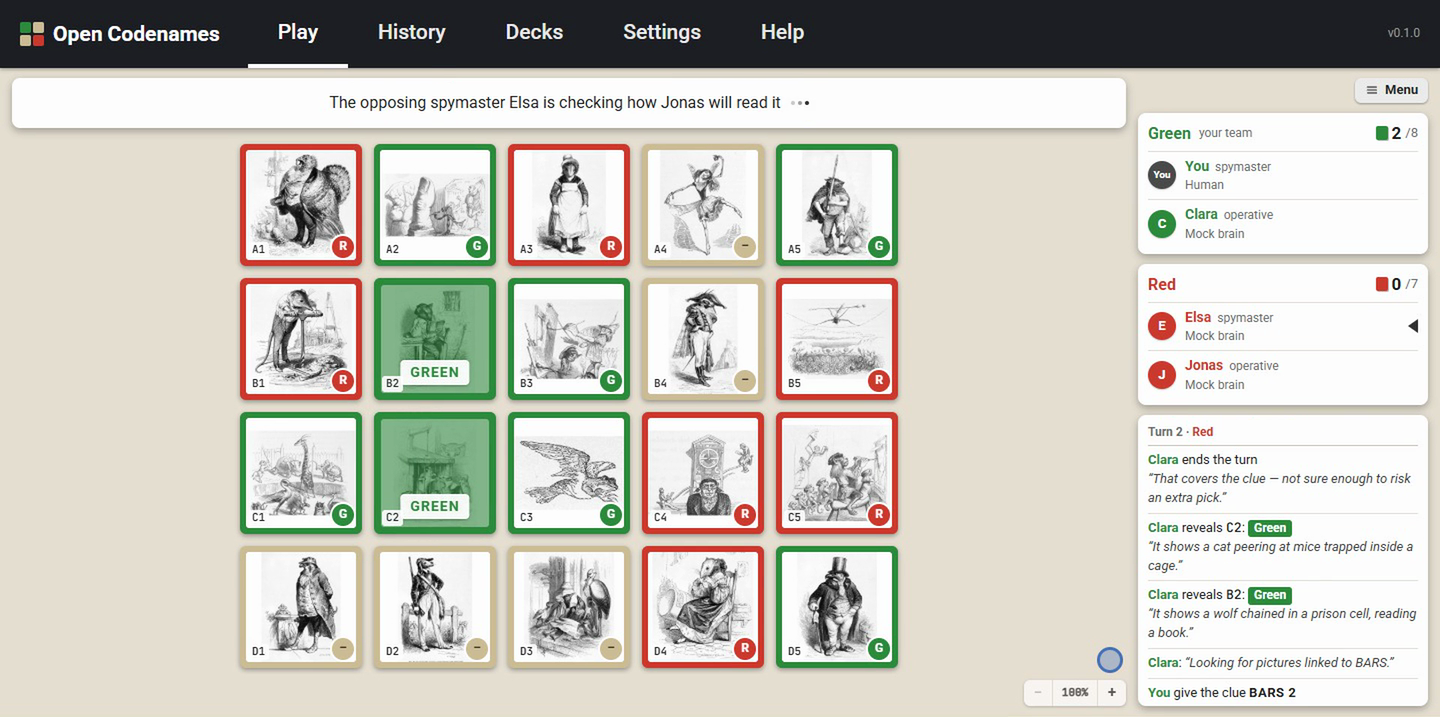Select card B4 bird in coat
1440x717 pixels.
coord(703,339)
